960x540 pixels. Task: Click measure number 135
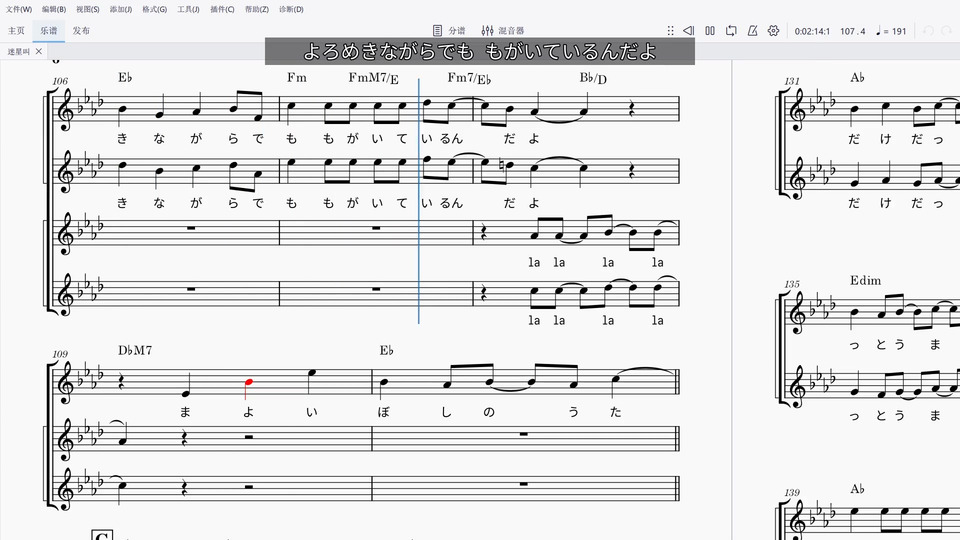792,285
